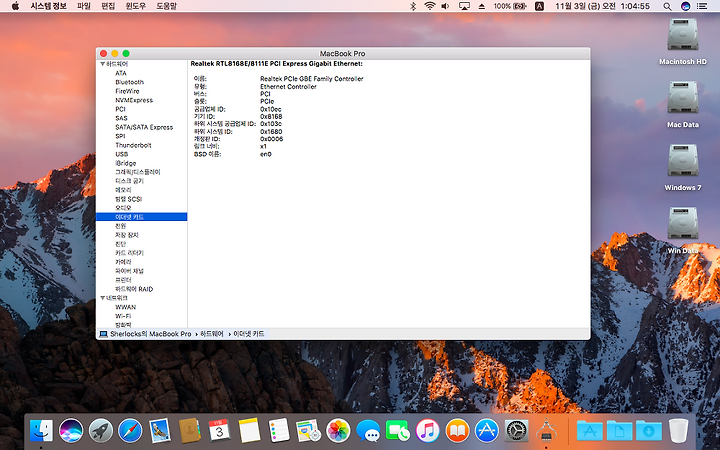Open Downloads folder stack in Dock

649,431
